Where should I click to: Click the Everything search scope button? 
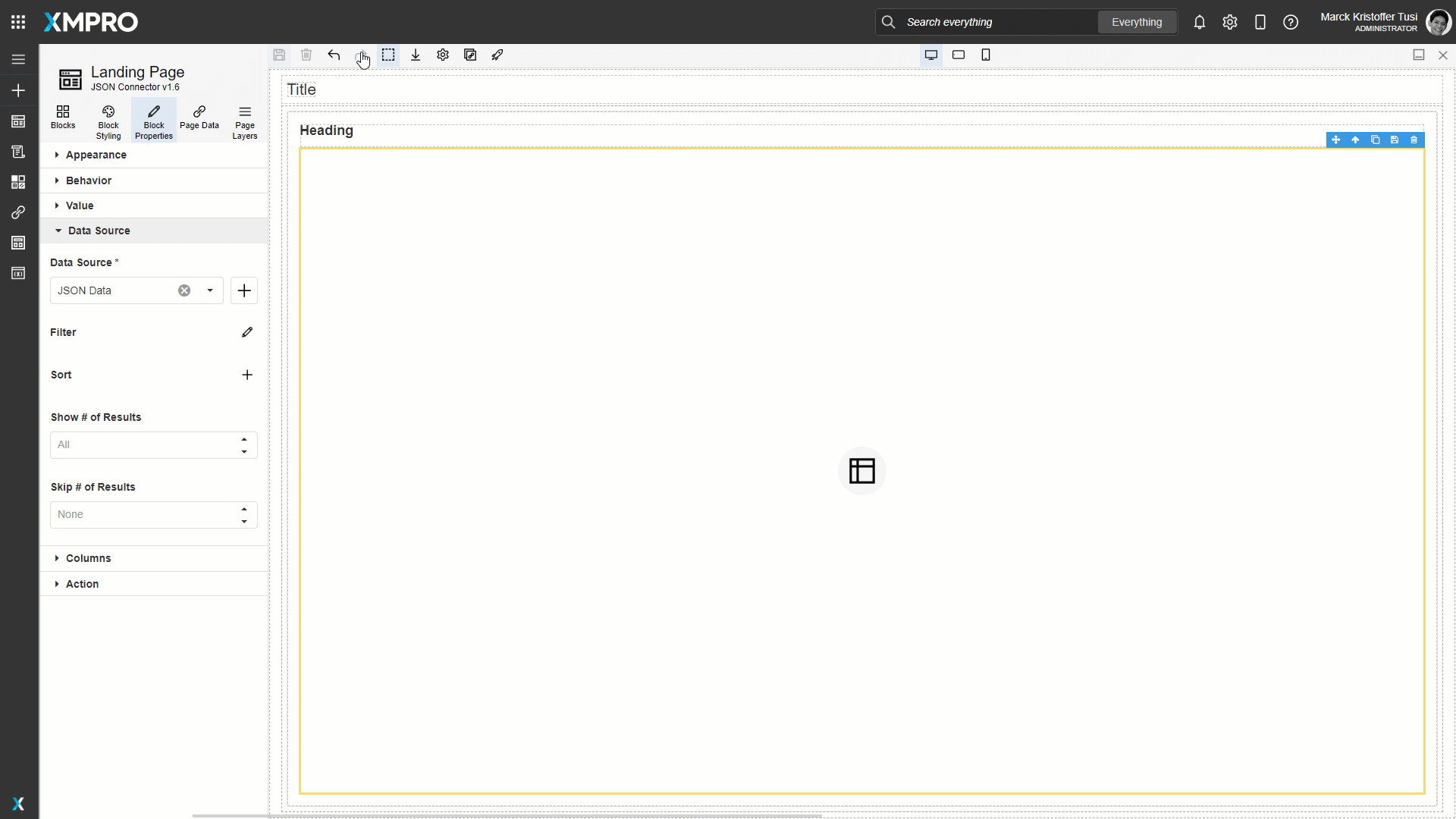click(1136, 22)
